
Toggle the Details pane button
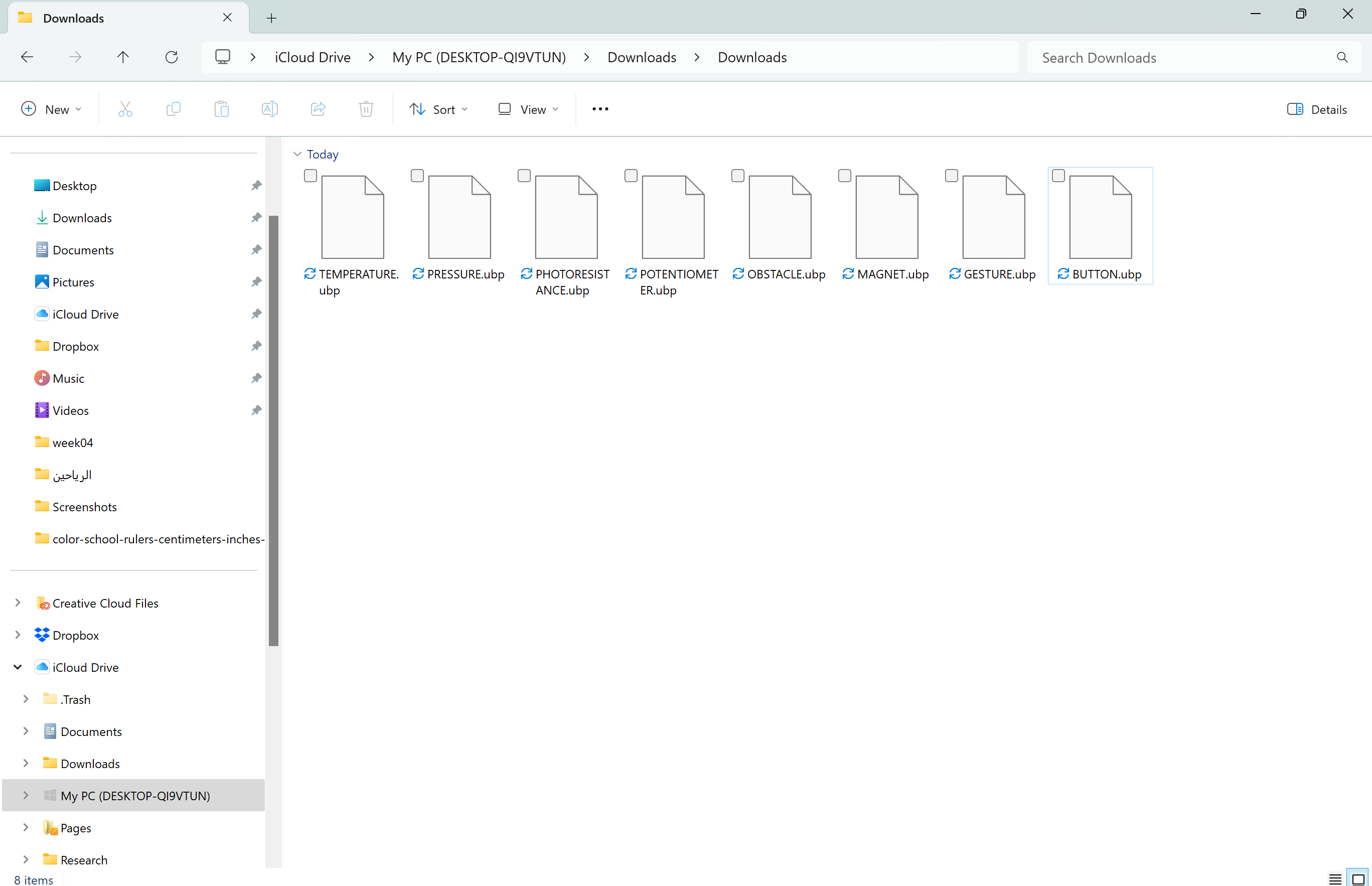click(x=1317, y=109)
